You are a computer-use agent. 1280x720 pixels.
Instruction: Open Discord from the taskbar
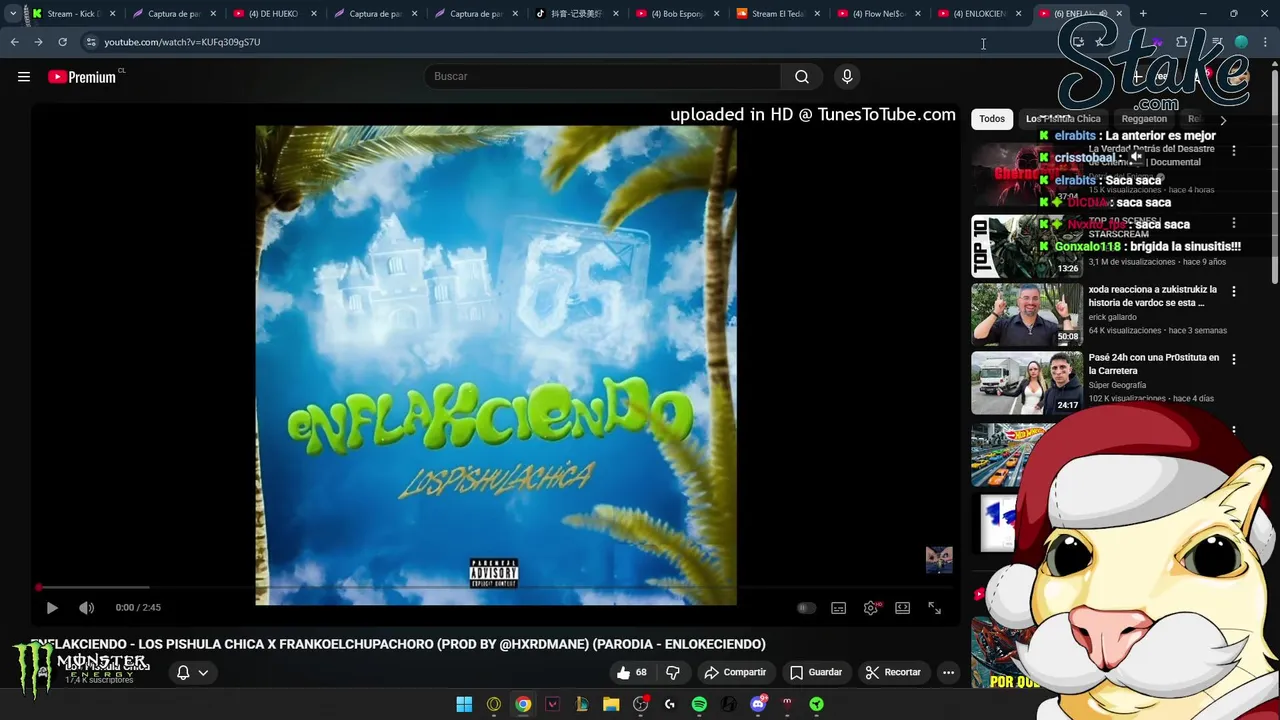pyautogui.click(x=758, y=704)
